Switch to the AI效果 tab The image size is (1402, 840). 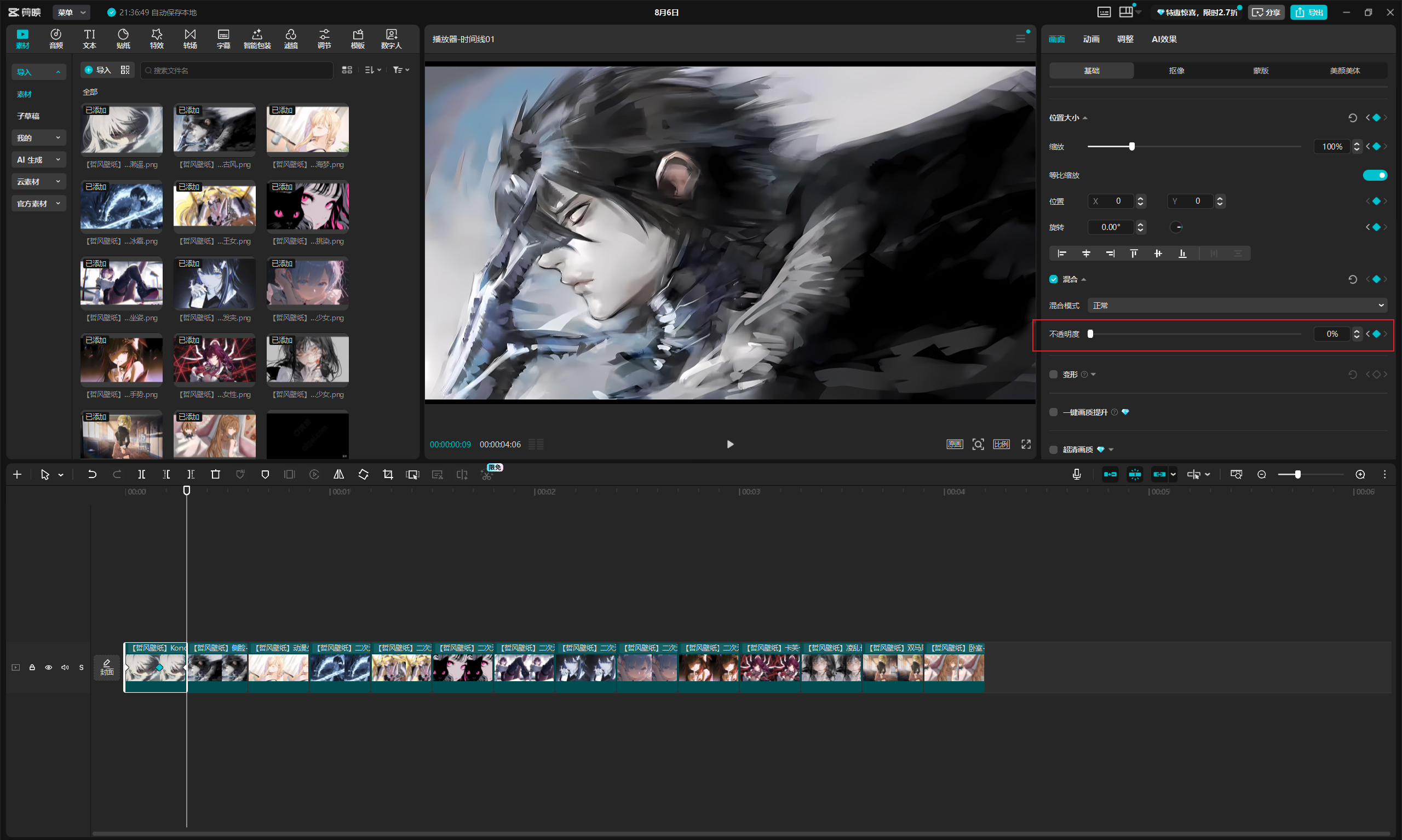1164,39
